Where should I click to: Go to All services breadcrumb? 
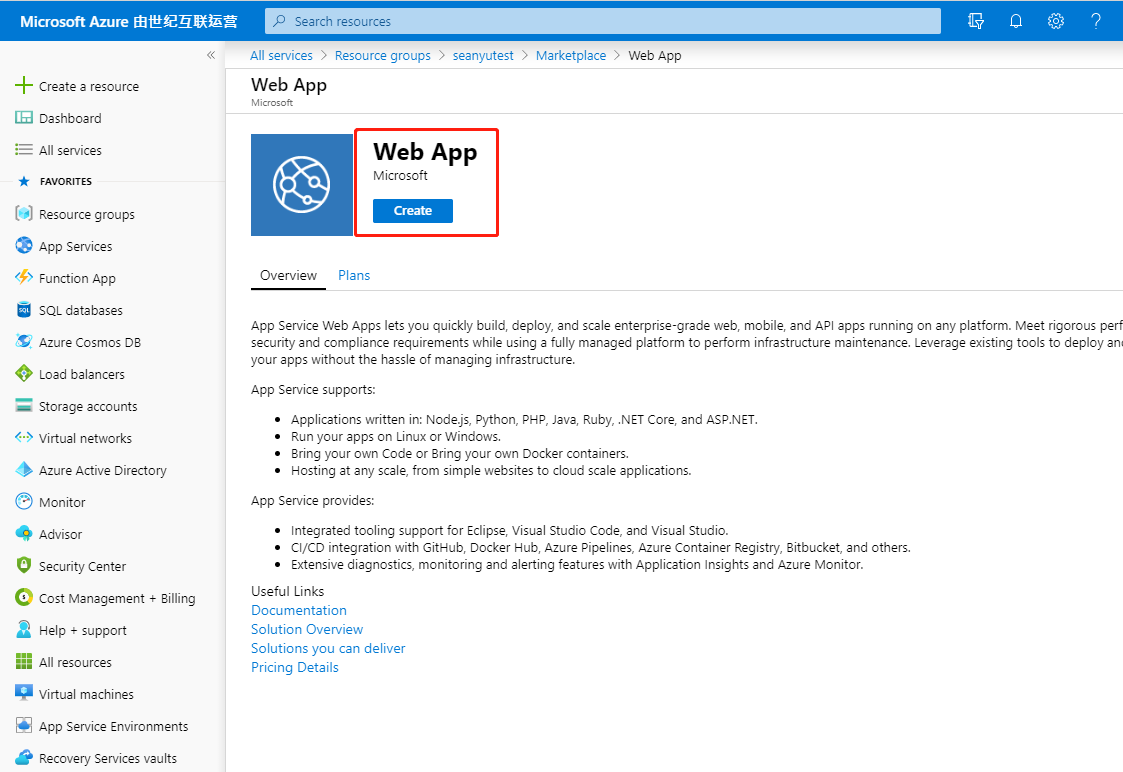click(281, 55)
